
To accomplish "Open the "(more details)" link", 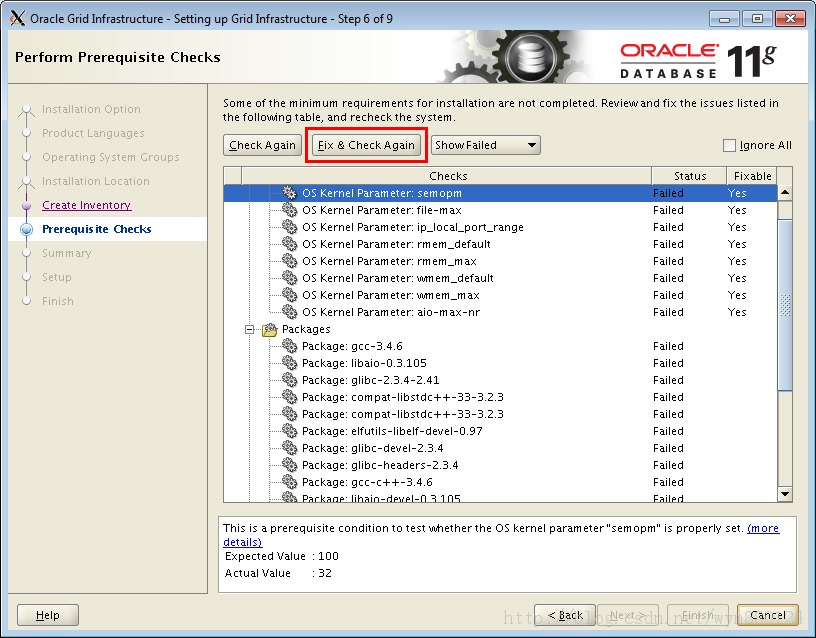I will [x=764, y=528].
